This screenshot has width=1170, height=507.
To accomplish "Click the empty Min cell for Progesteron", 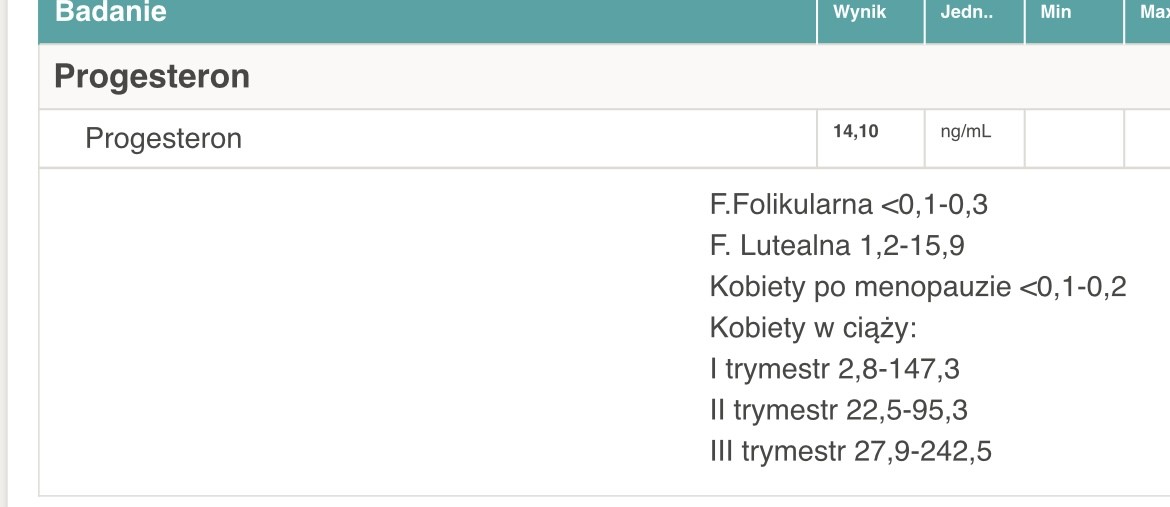I will coord(1074,138).
